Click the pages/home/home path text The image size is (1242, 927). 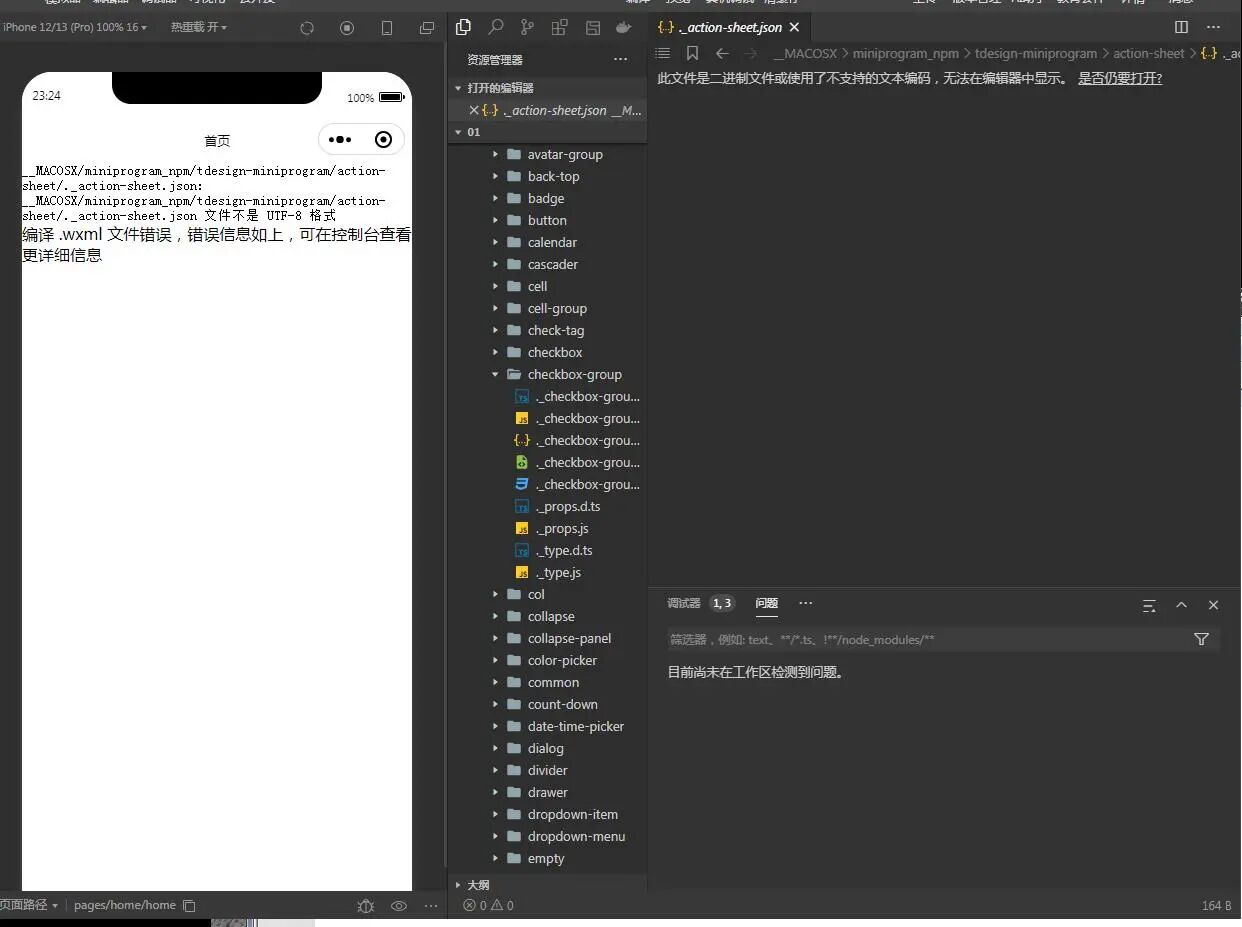125,905
